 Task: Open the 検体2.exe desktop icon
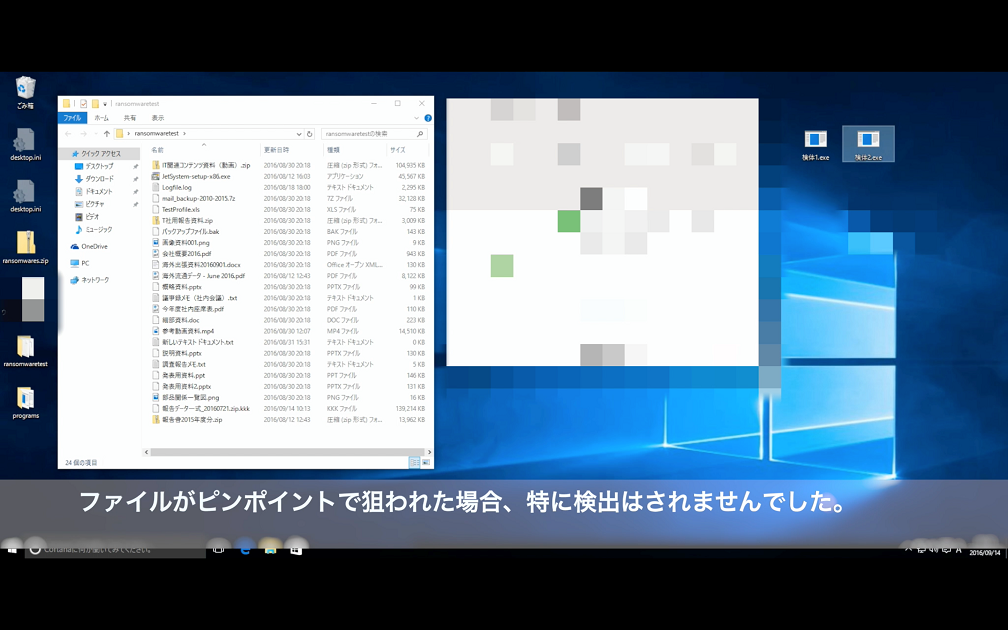click(x=868, y=143)
